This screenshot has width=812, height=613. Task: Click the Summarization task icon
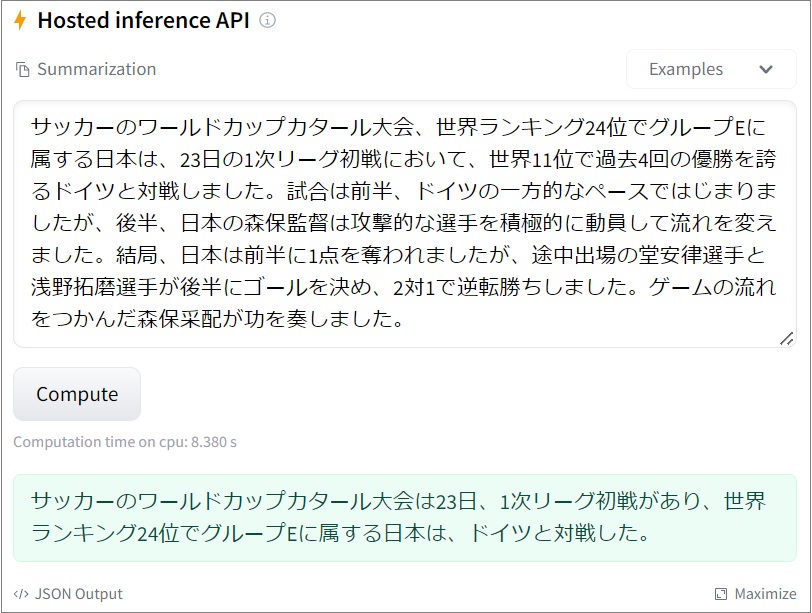(22, 69)
